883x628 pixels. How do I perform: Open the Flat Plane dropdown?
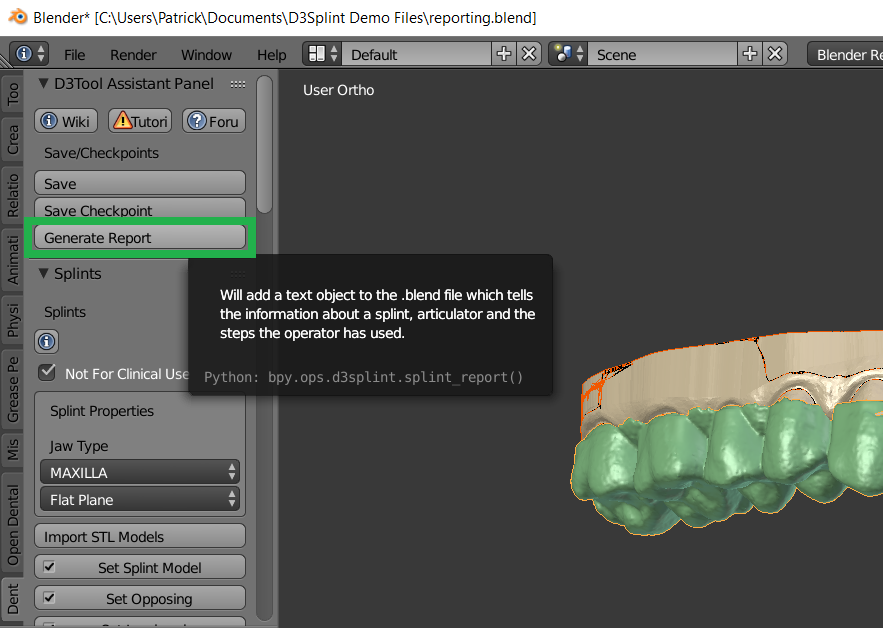140,499
